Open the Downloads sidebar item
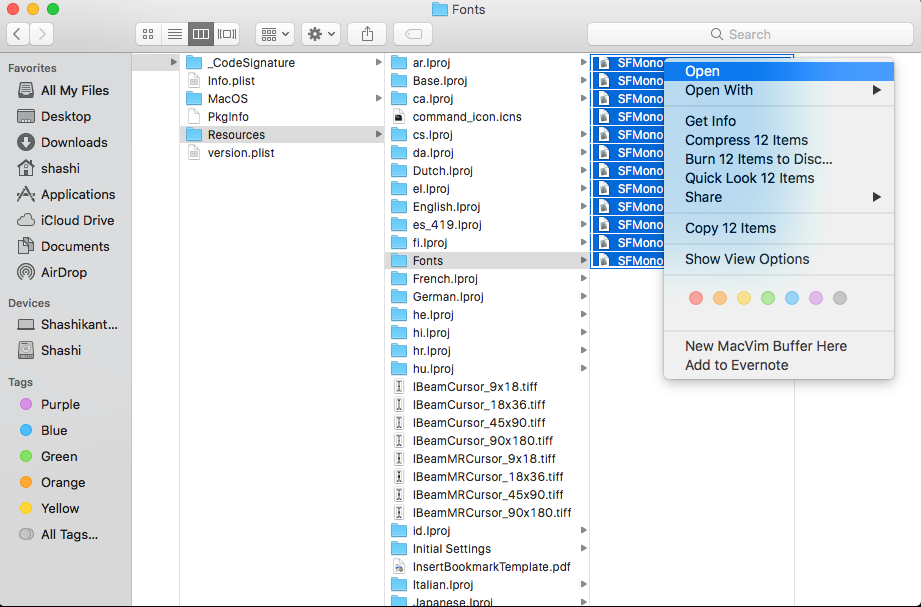The image size is (921, 607). coord(74,142)
